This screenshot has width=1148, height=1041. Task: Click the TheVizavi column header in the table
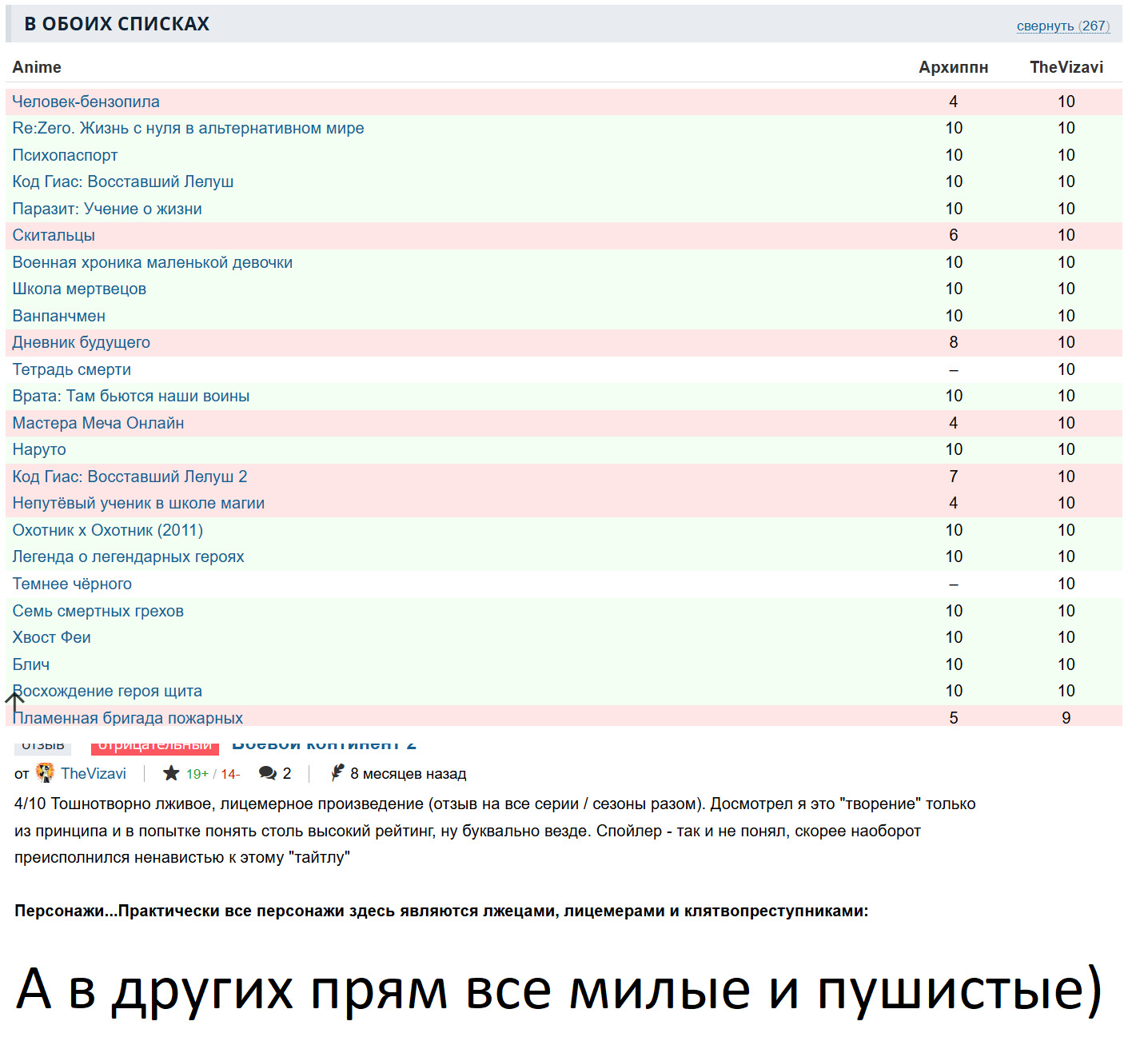point(1066,67)
